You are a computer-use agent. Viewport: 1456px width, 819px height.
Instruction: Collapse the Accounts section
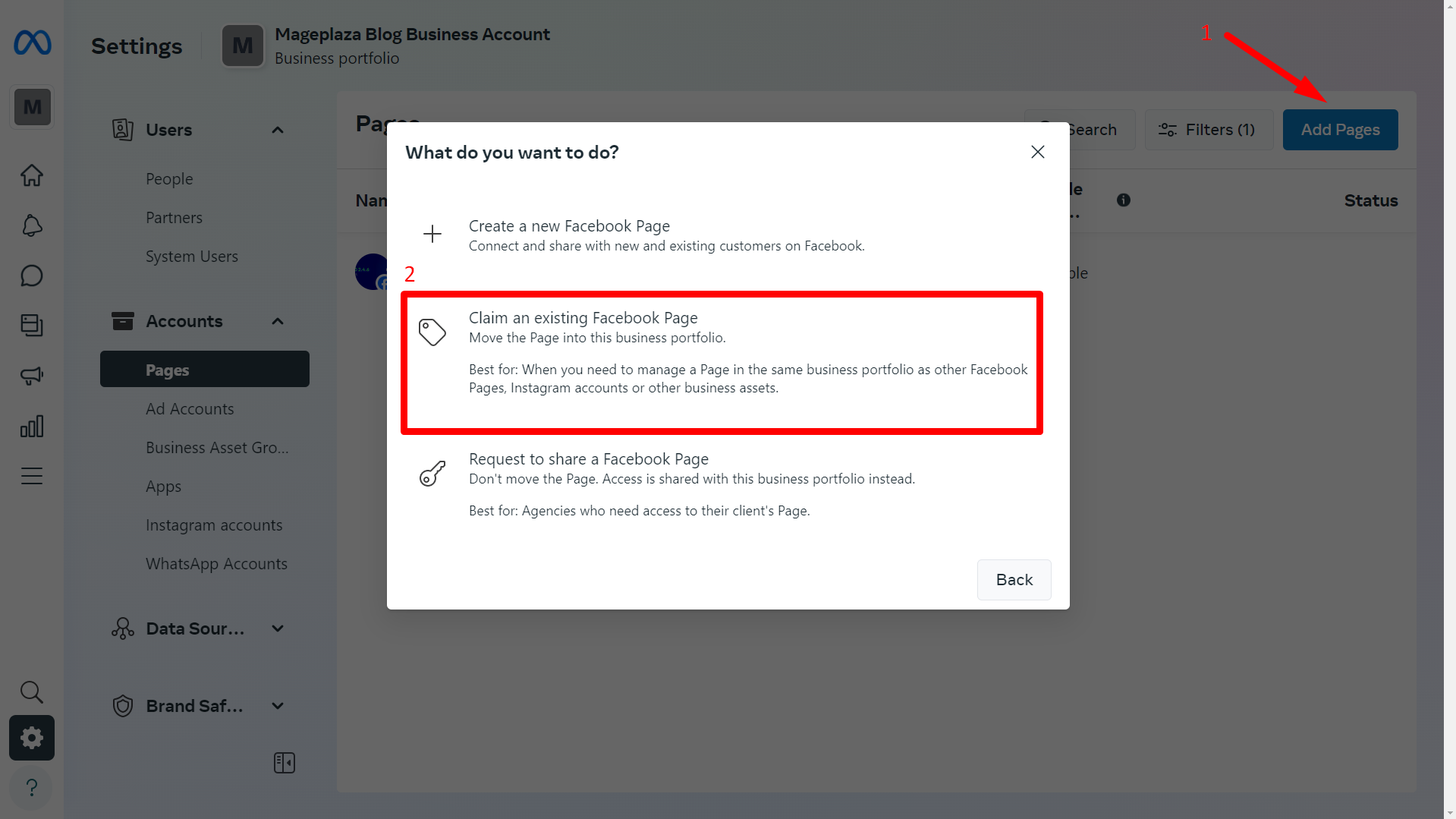[x=278, y=321]
